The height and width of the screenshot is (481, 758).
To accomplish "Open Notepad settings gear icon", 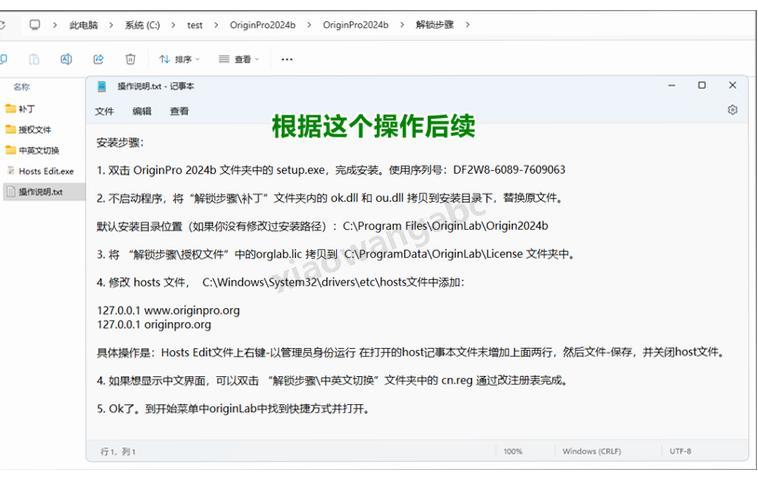I will tap(732, 110).
